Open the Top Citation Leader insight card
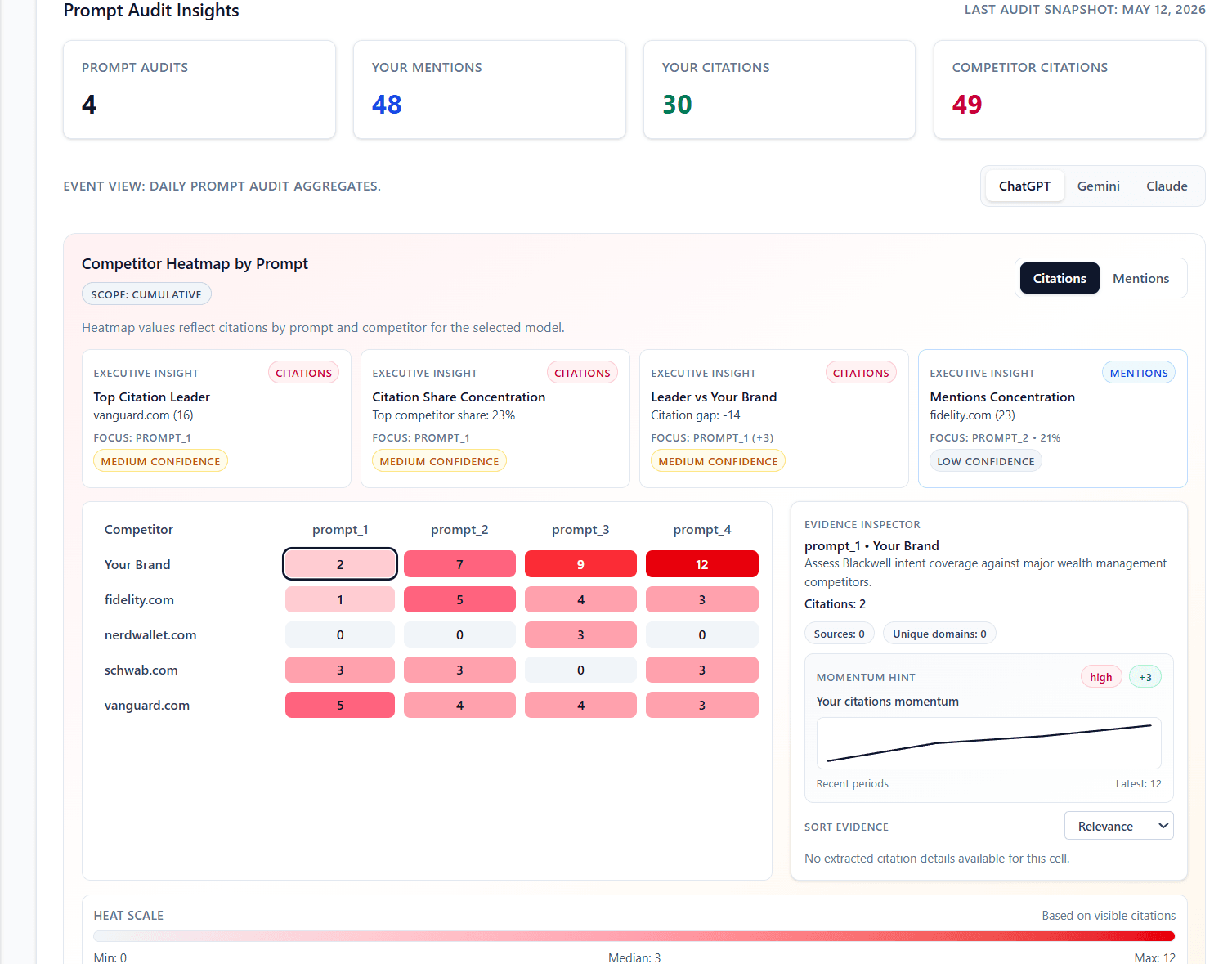This screenshot has height=964, width=1232. tap(217, 419)
